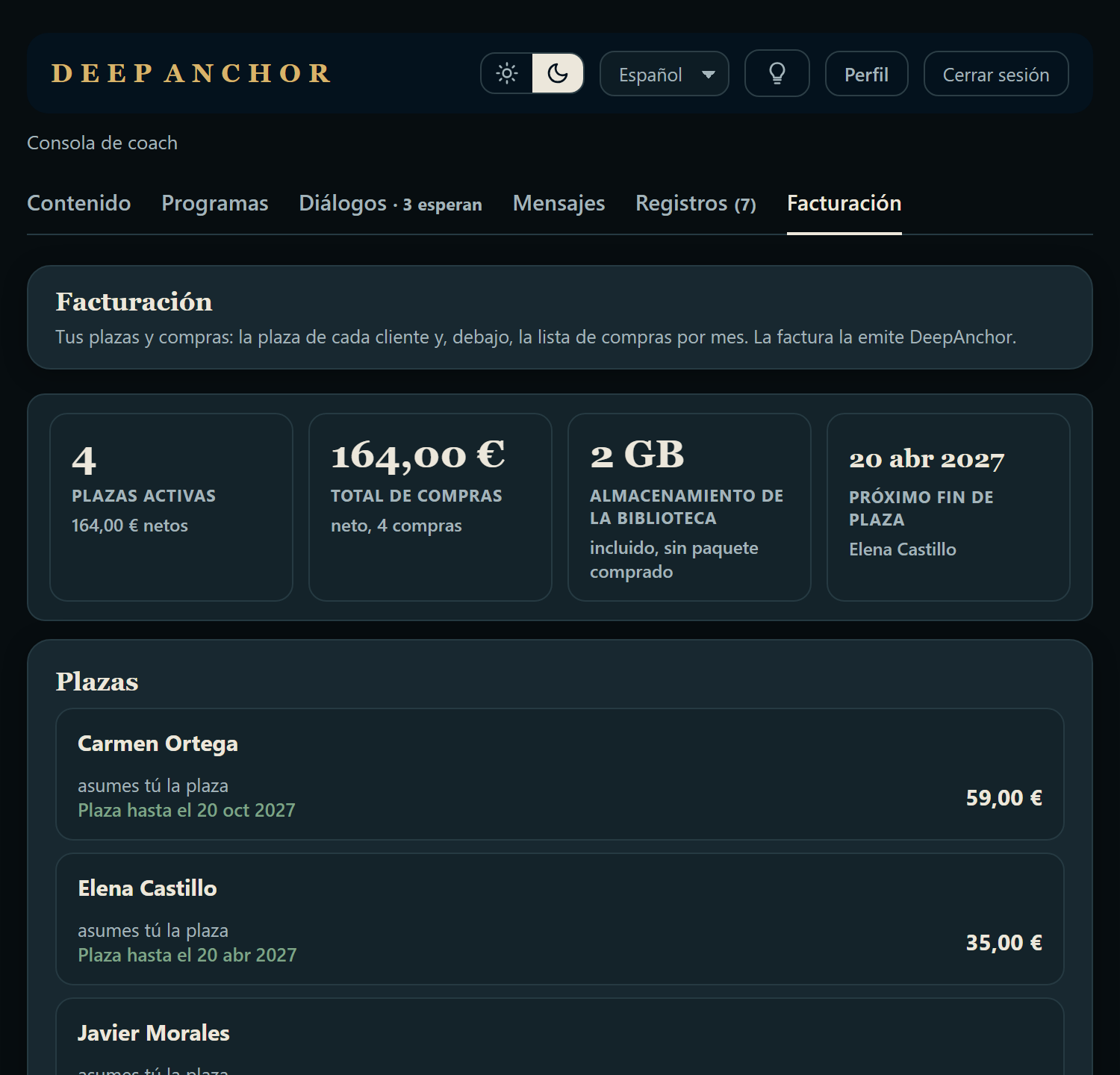Select dark theme moon icon
The width and height of the screenshot is (1120, 1075).
[558, 73]
